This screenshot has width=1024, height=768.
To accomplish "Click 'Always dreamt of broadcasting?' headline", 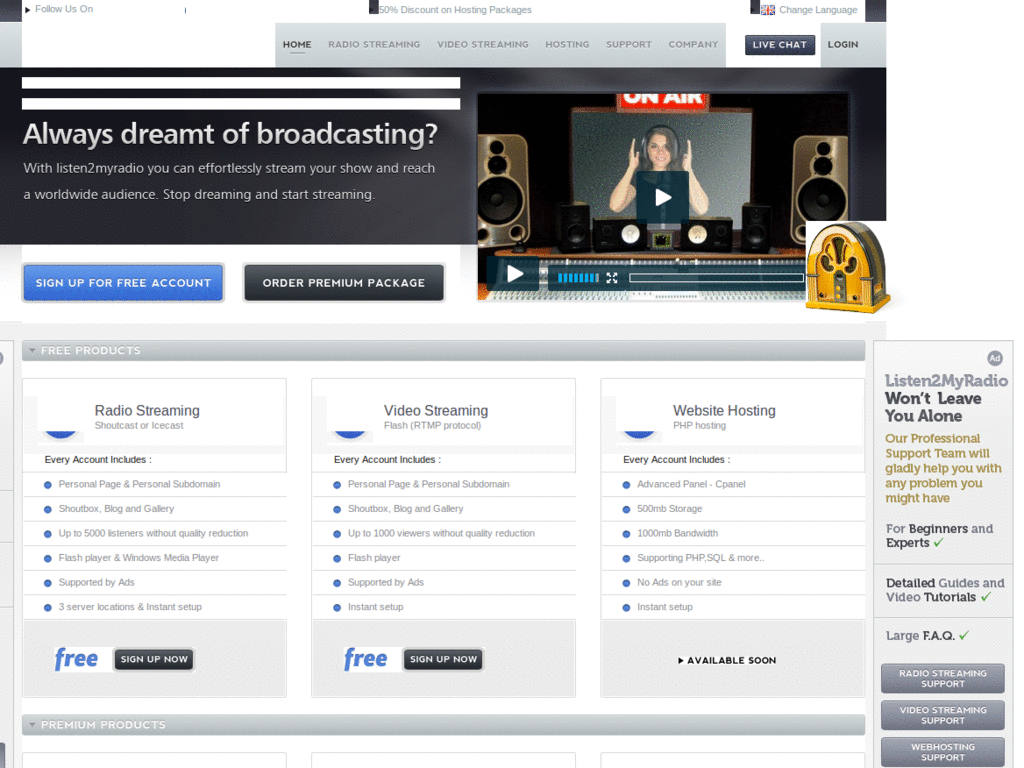I will (x=230, y=134).
